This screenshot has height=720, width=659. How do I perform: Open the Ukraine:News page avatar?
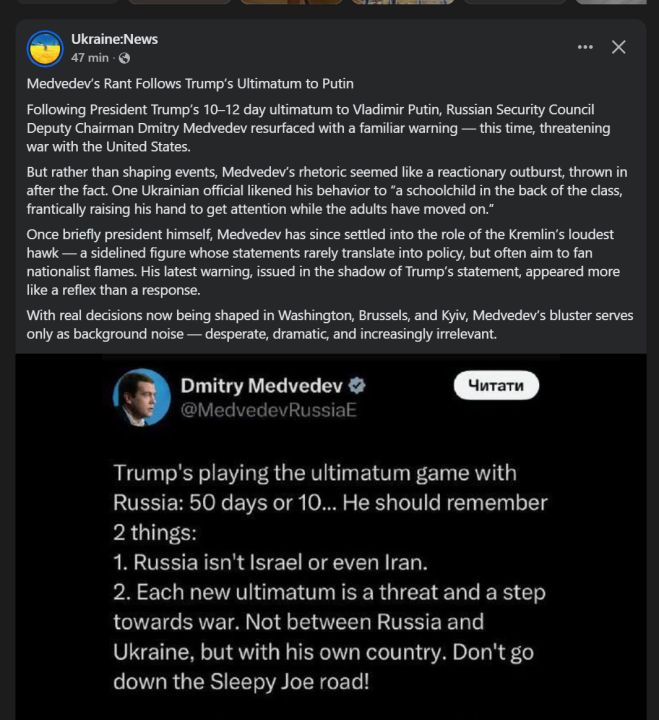(x=45, y=48)
